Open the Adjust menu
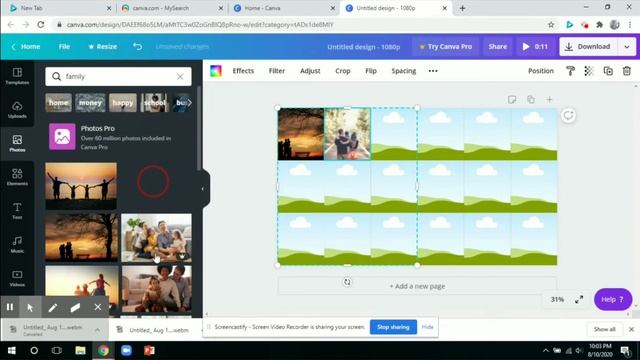 (x=310, y=71)
